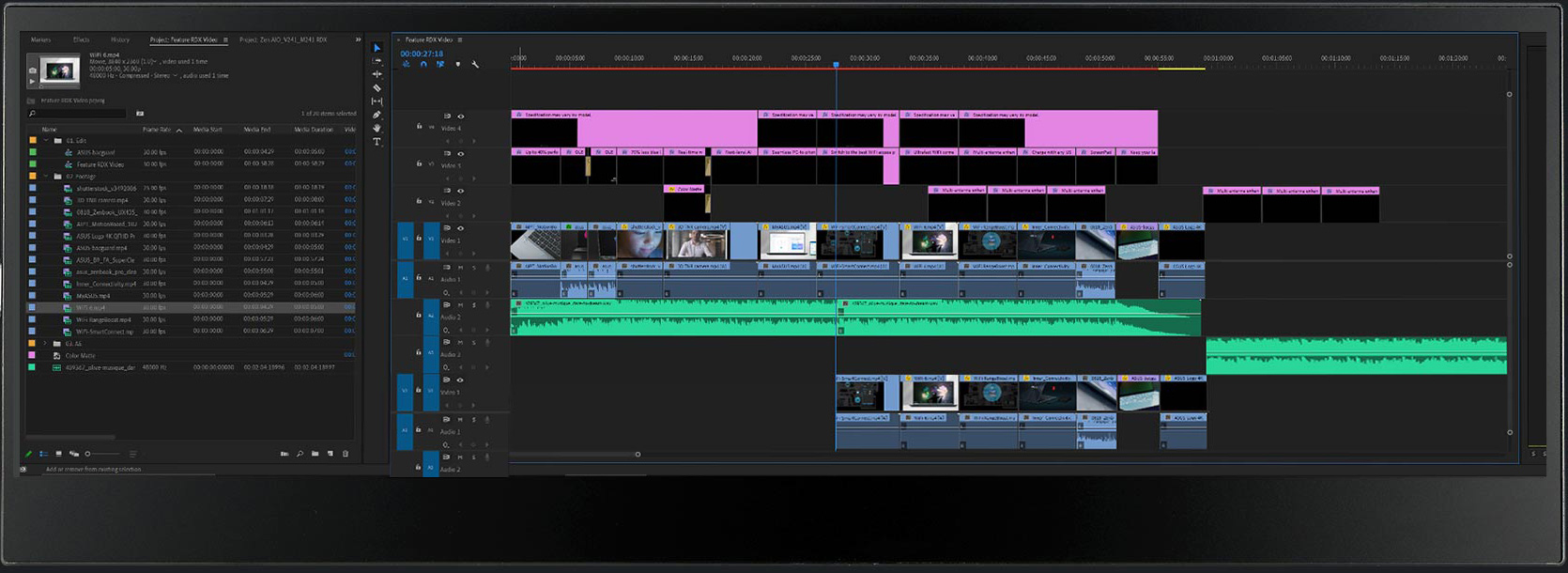Create a New Bin in the Project panel
The image size is (1568, 573).
click(315, 454)
